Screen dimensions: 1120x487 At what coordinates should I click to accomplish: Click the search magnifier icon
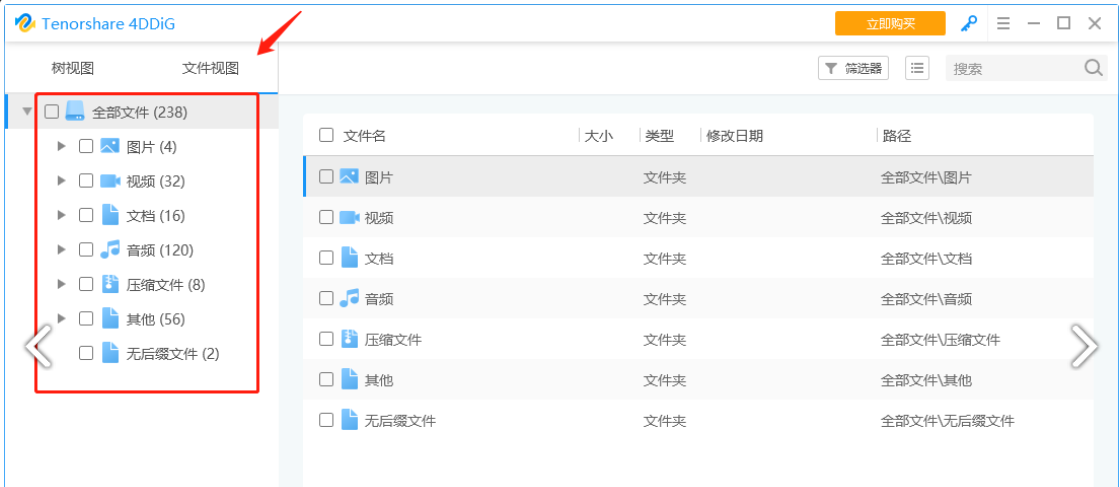point(1094,68)
